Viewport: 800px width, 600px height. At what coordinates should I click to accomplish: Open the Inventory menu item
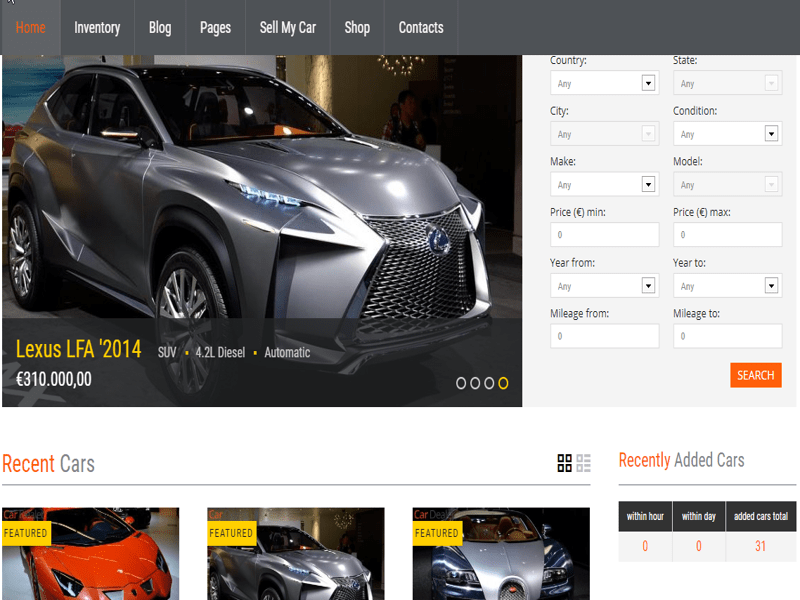[97, 28]
